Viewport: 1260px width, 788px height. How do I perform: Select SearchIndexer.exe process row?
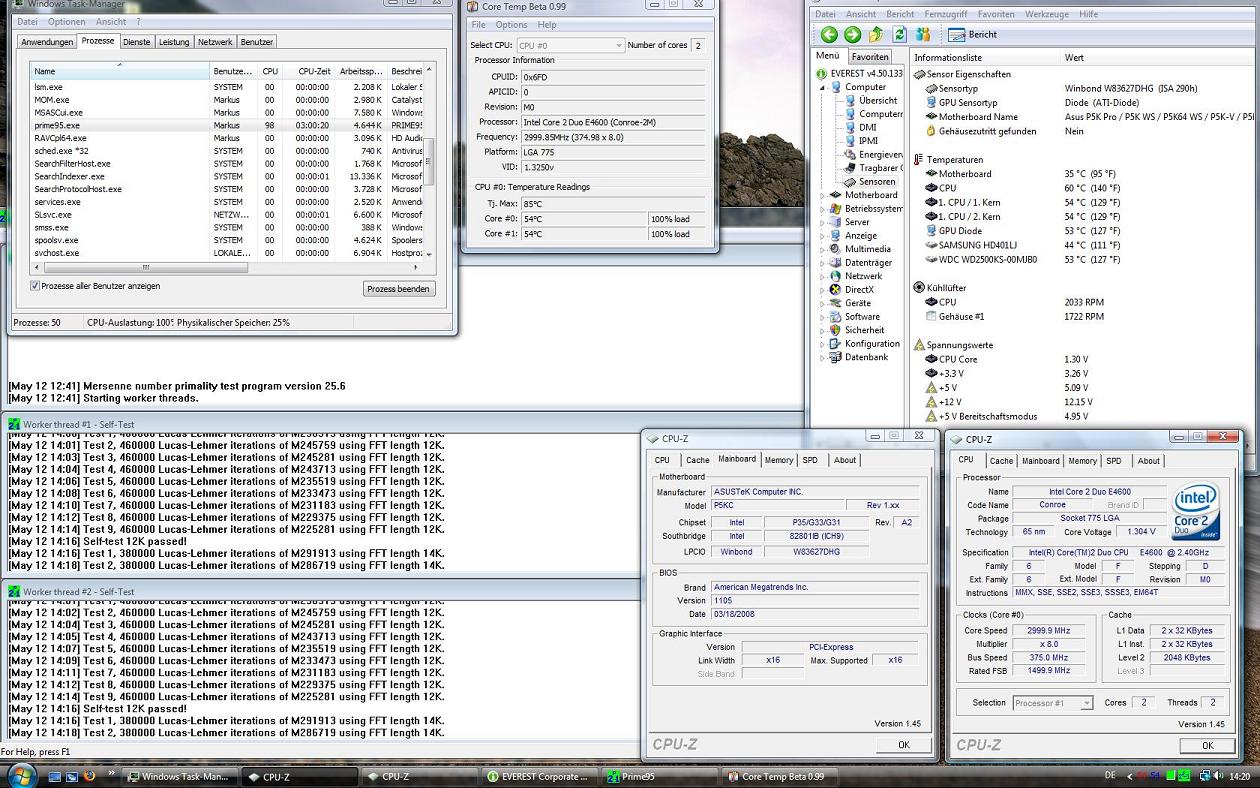click(226, 177)
